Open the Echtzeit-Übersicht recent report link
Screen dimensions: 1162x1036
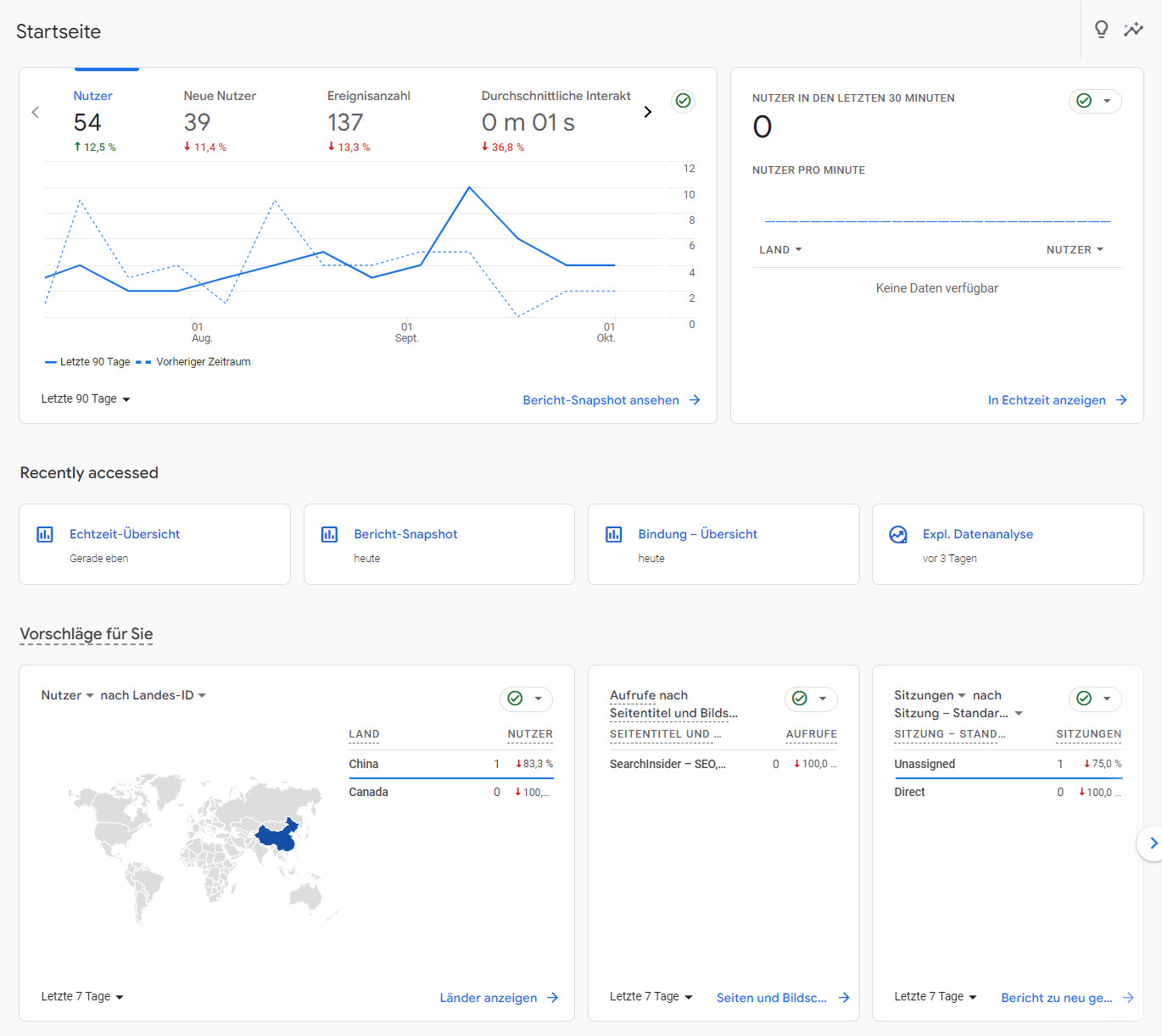(x=125, y=534)
